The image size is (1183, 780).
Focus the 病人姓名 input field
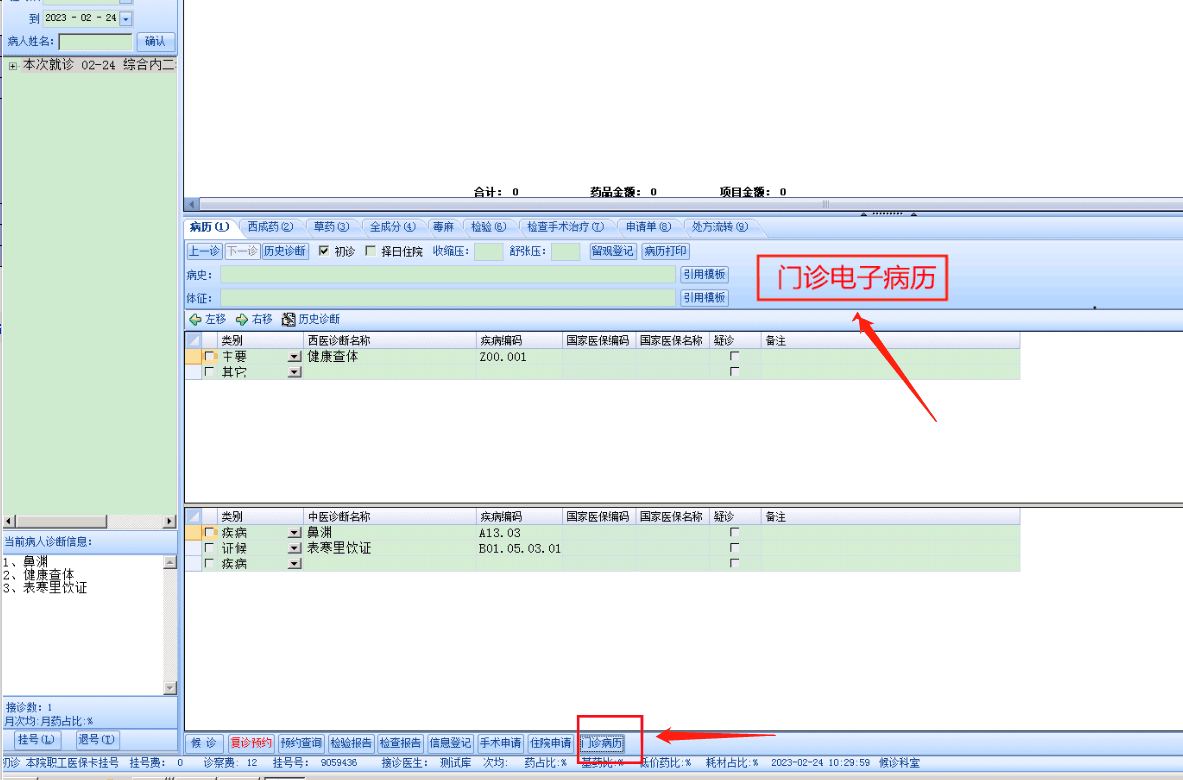coord(95,41)
